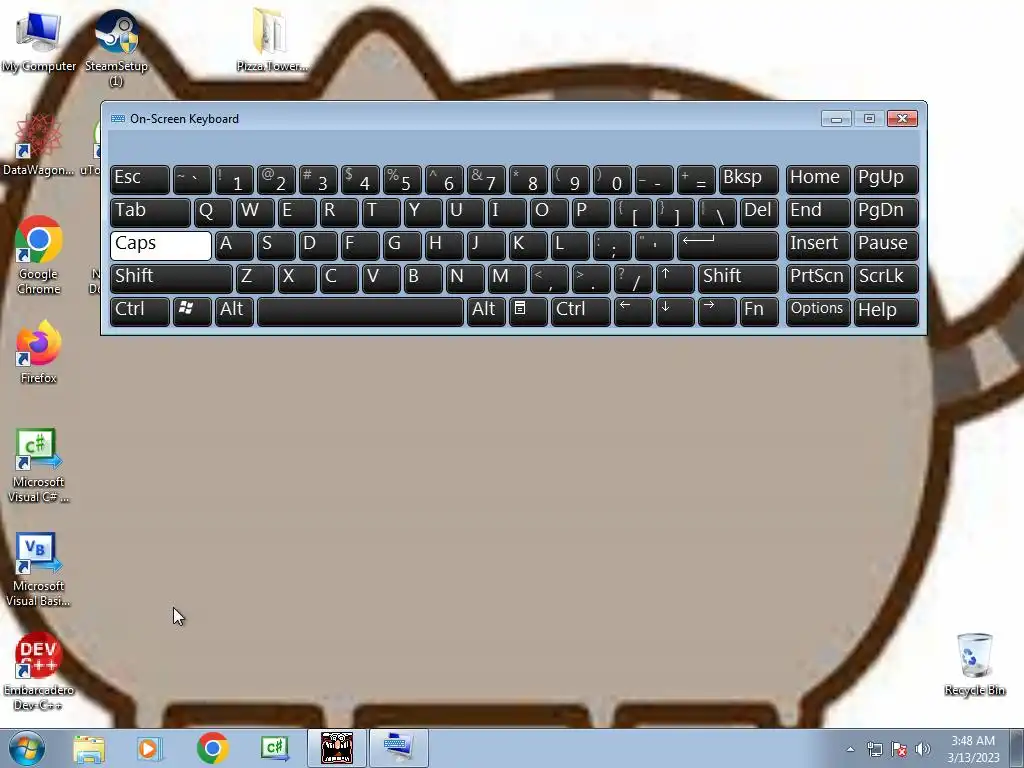The image size is (1024, 768).
Task: Click the Tab key
Action: 150,212
